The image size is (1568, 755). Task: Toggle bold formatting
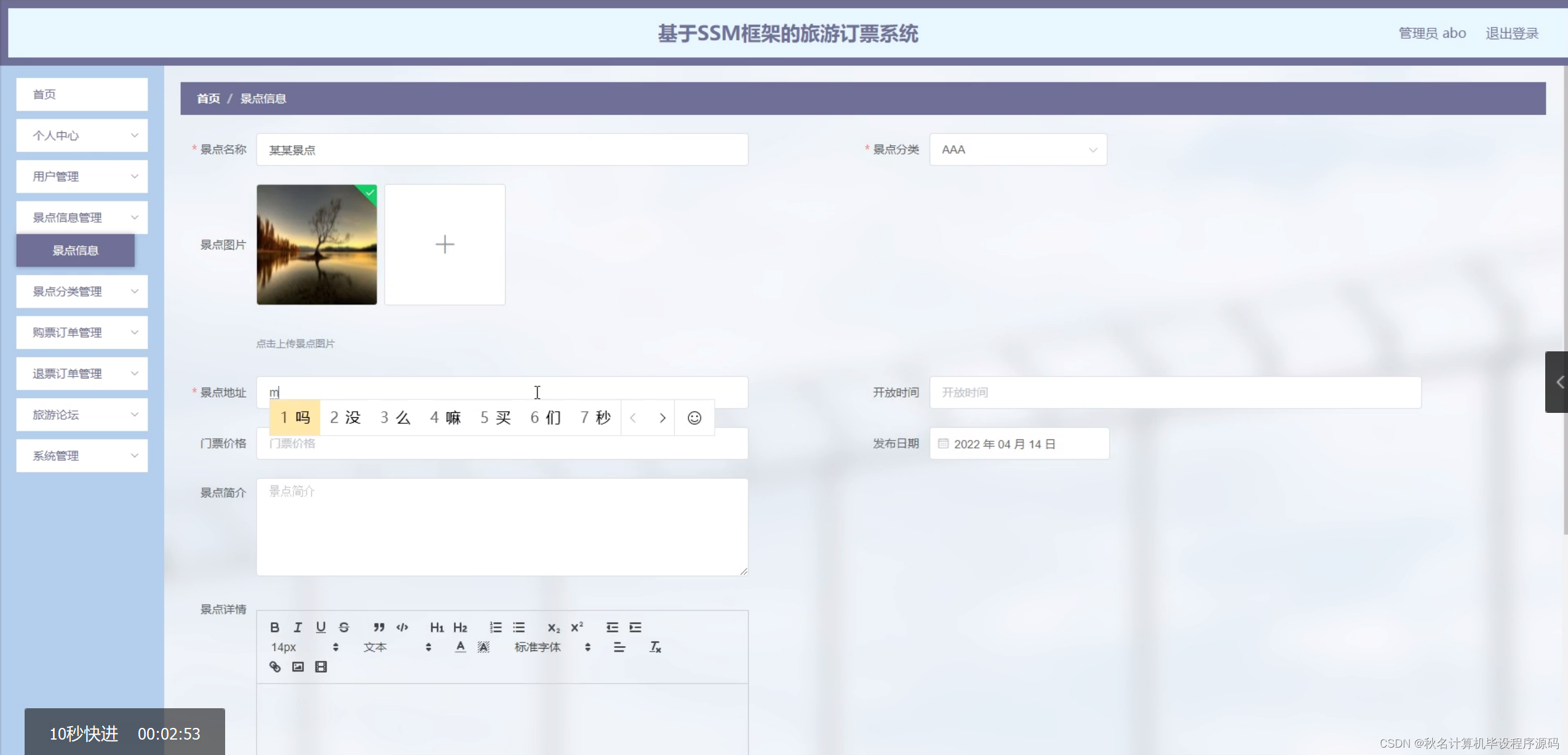[274, 627]
